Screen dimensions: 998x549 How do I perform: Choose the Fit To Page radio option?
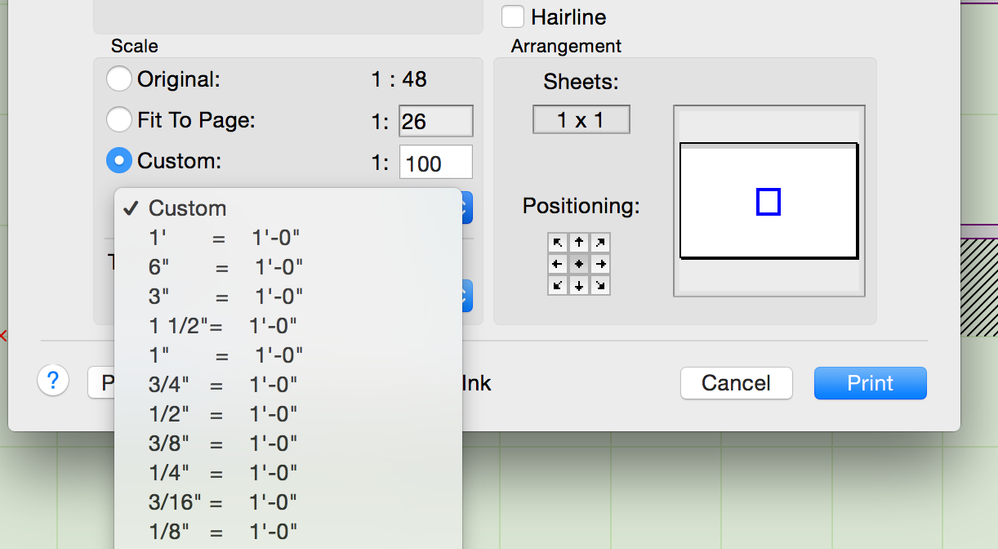click(119, 120)
